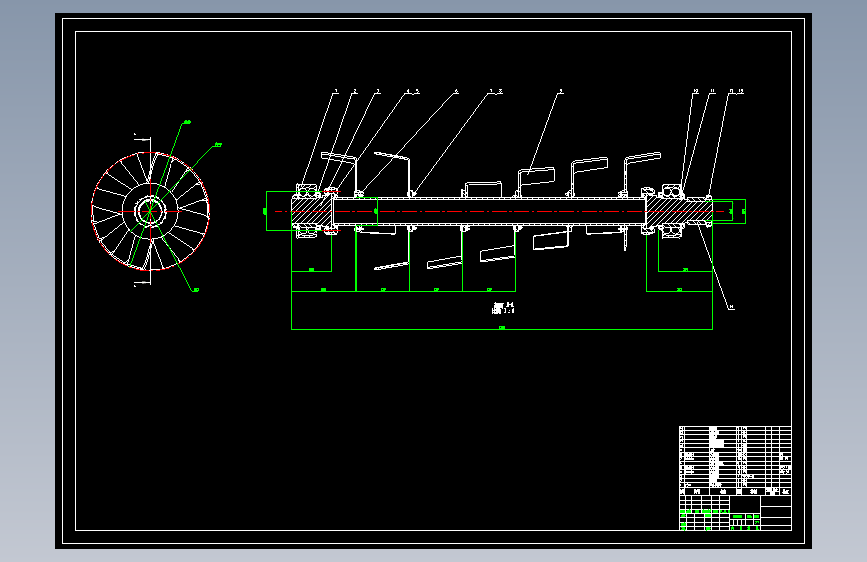The width and height of the screenshot is (867, 562).
Task: Select the section-cut mark above the circular view
Action: tap(143, 137)
